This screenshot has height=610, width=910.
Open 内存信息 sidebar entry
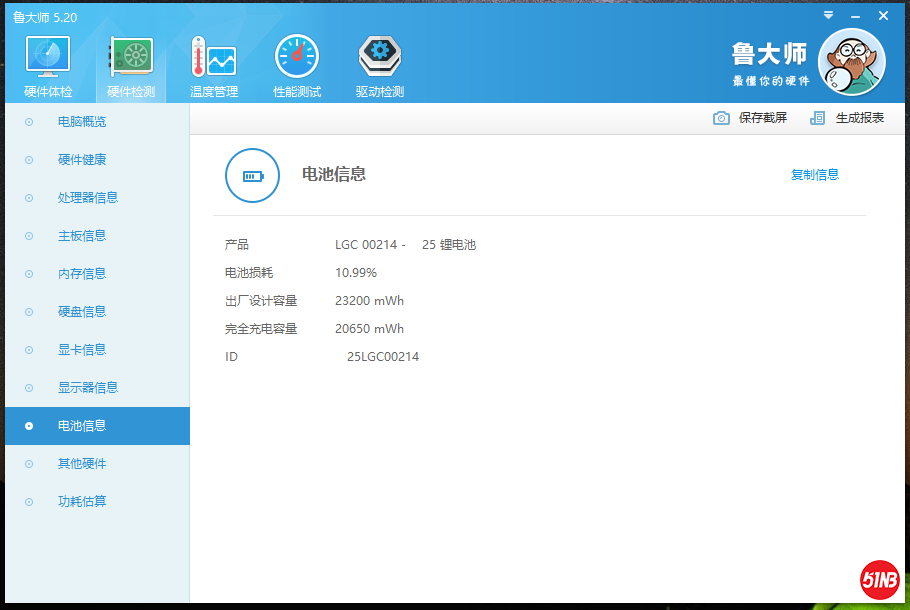tap(82, 274)
